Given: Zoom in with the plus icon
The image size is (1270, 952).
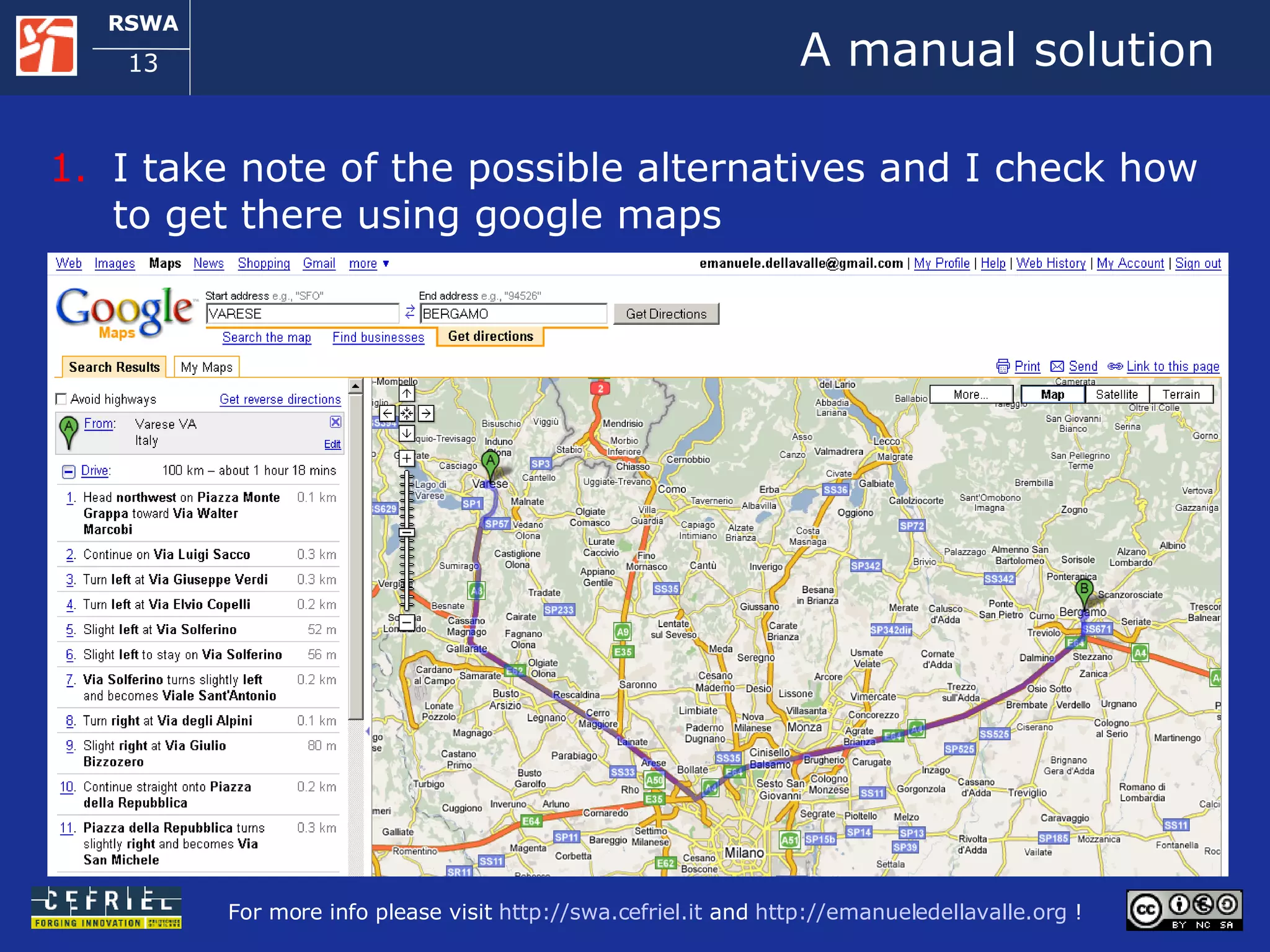Looking at the screenshot, I should pos(407,459).
